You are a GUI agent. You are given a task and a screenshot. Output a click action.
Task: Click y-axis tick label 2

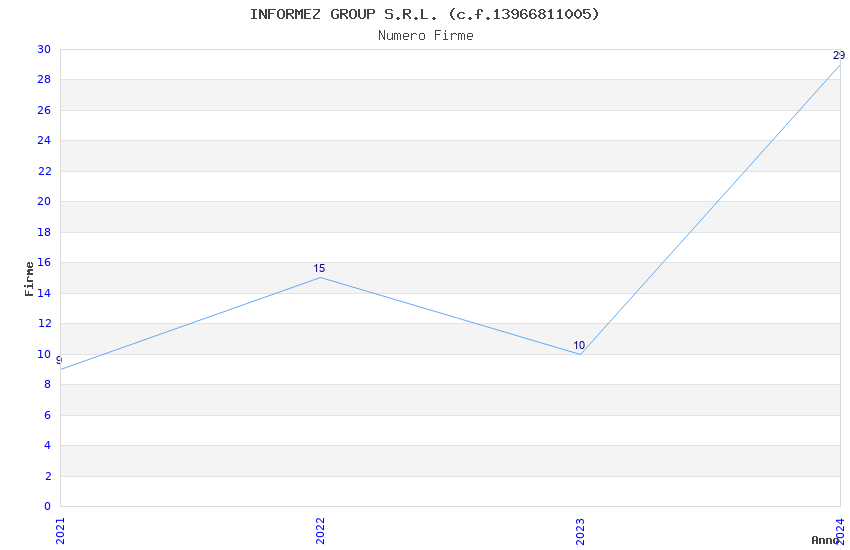[48, 476]
